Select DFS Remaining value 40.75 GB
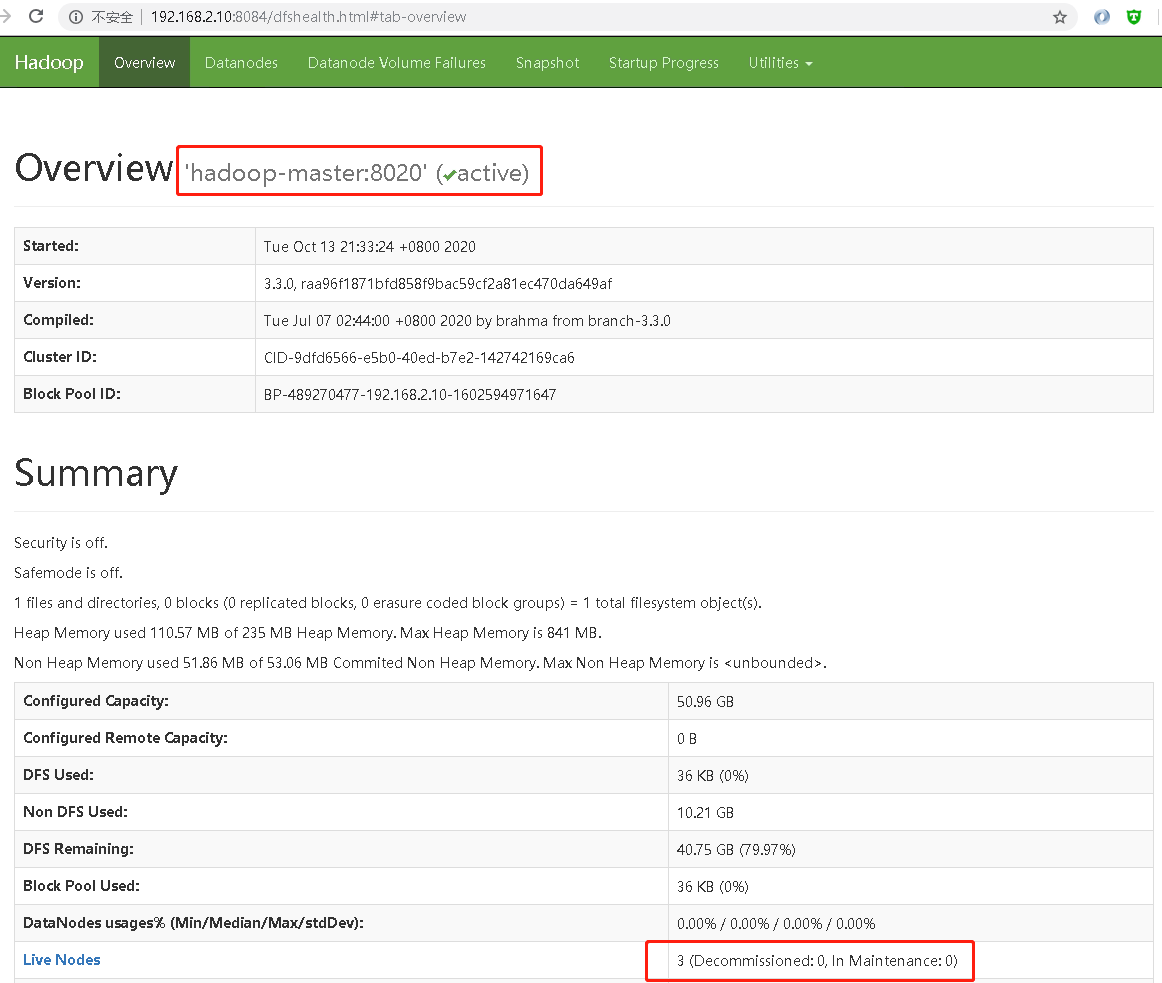Viewport: 1162px width, 983px height. click(x=736, y=850)
